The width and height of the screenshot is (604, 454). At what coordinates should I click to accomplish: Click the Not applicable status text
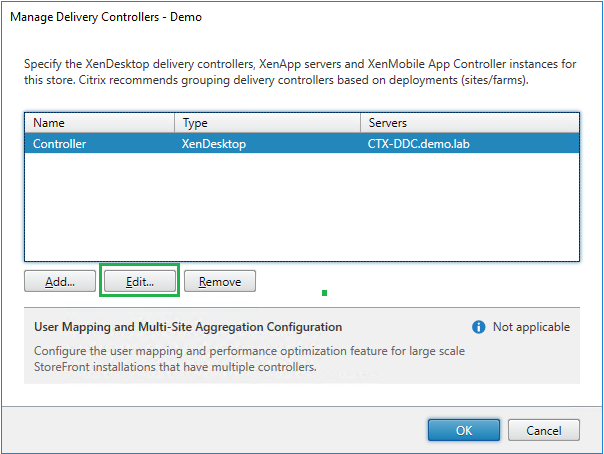[x=531, y=327]
